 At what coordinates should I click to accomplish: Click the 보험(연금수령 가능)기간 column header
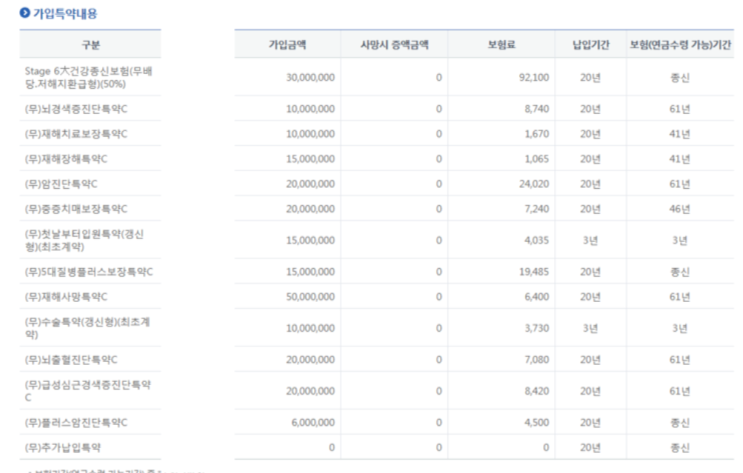pos(680,45)
